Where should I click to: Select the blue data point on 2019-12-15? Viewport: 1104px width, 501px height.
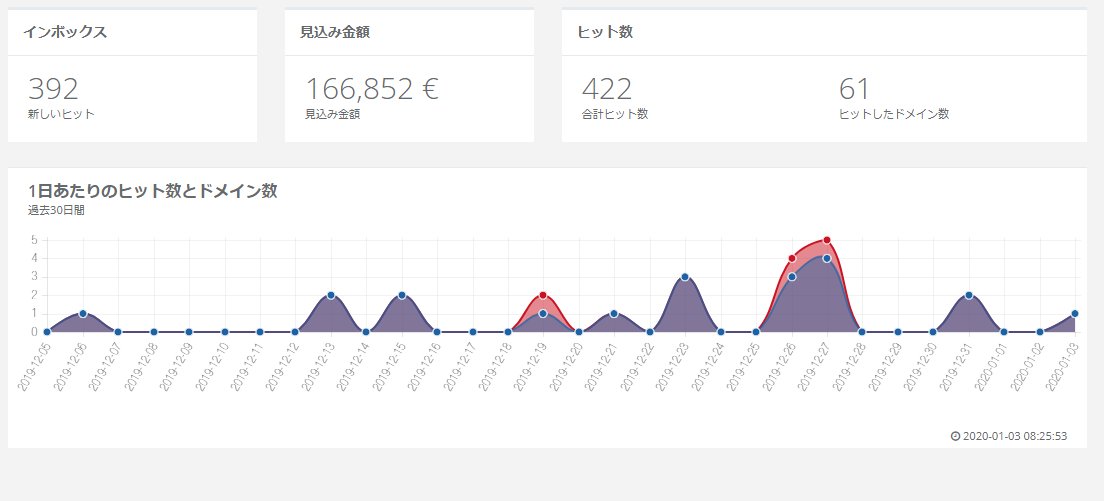tap(401, 296)
